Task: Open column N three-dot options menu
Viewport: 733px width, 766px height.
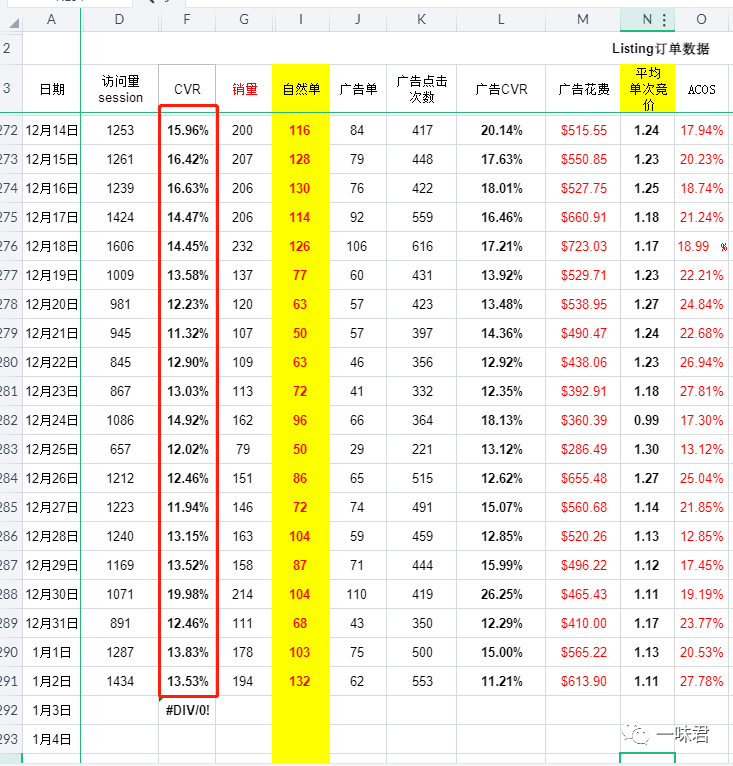Action: (664, 19)
